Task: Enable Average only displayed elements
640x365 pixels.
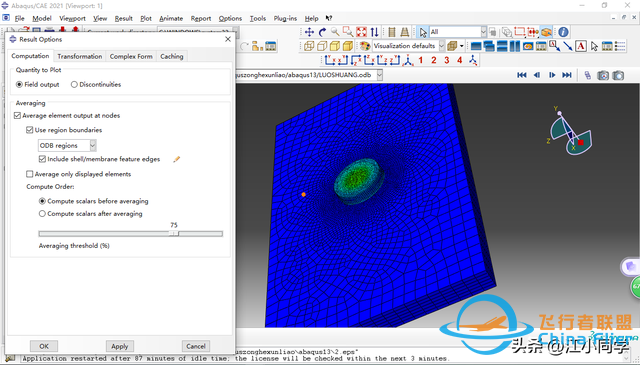Action: tap(29, 174)
